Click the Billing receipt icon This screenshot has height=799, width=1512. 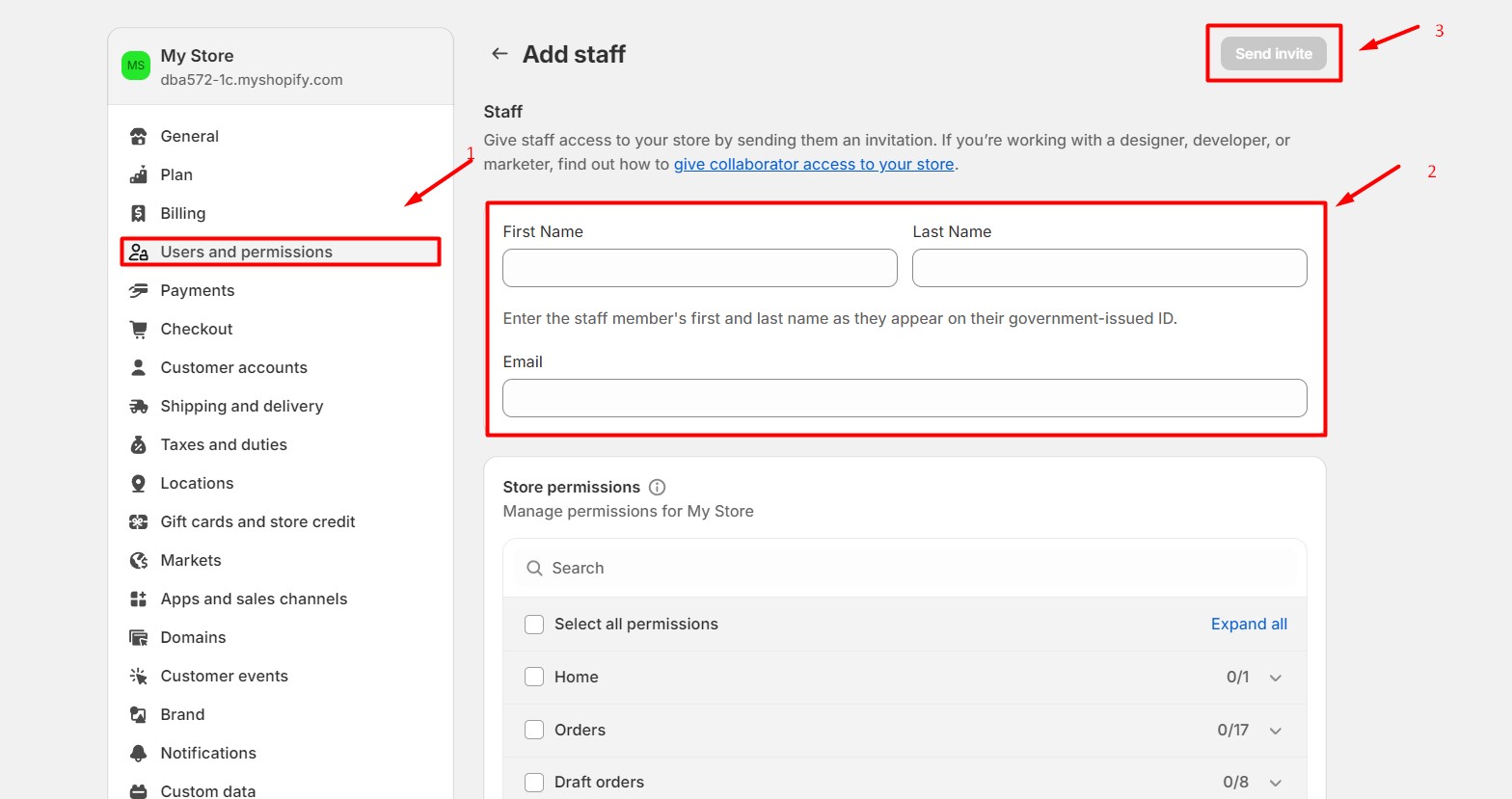[x=138, y=213]
